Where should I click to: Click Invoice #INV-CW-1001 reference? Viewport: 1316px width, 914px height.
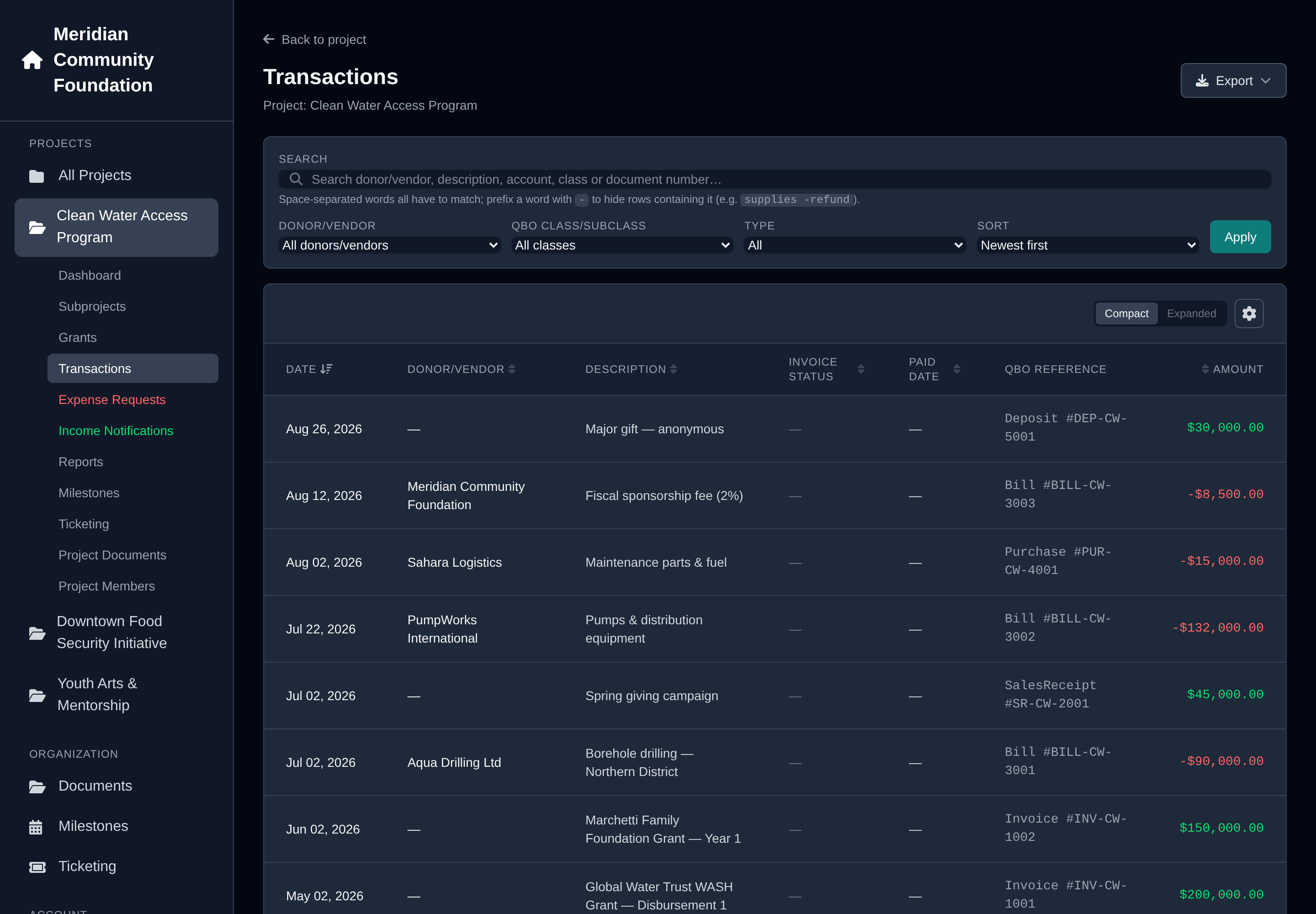pyautogui.click(x=1065, y=894)
